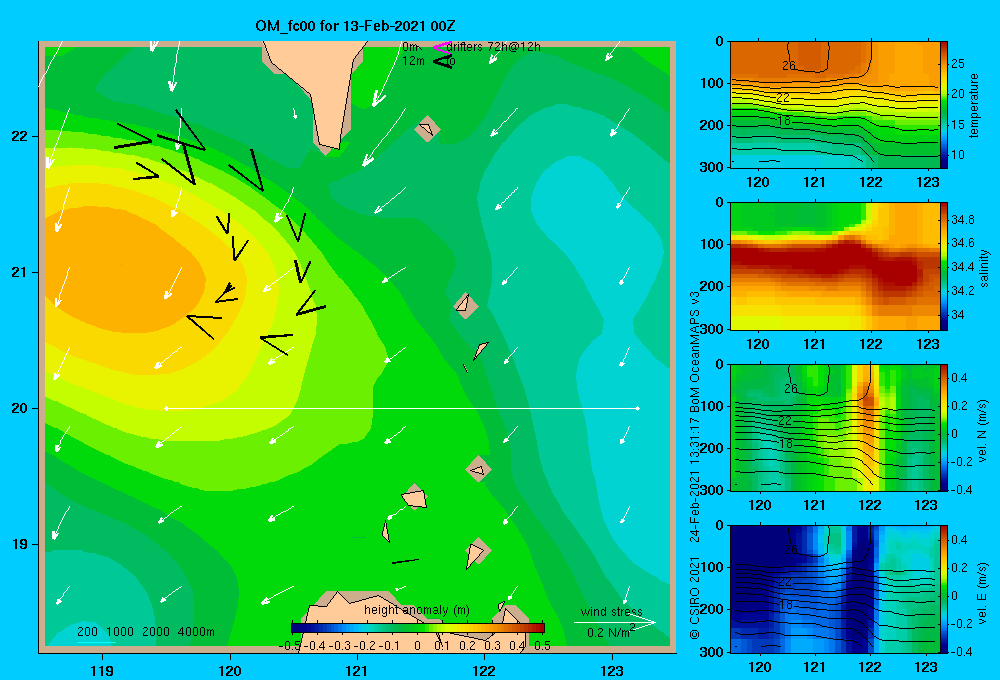Click the white transect line at 20°N

402,408
